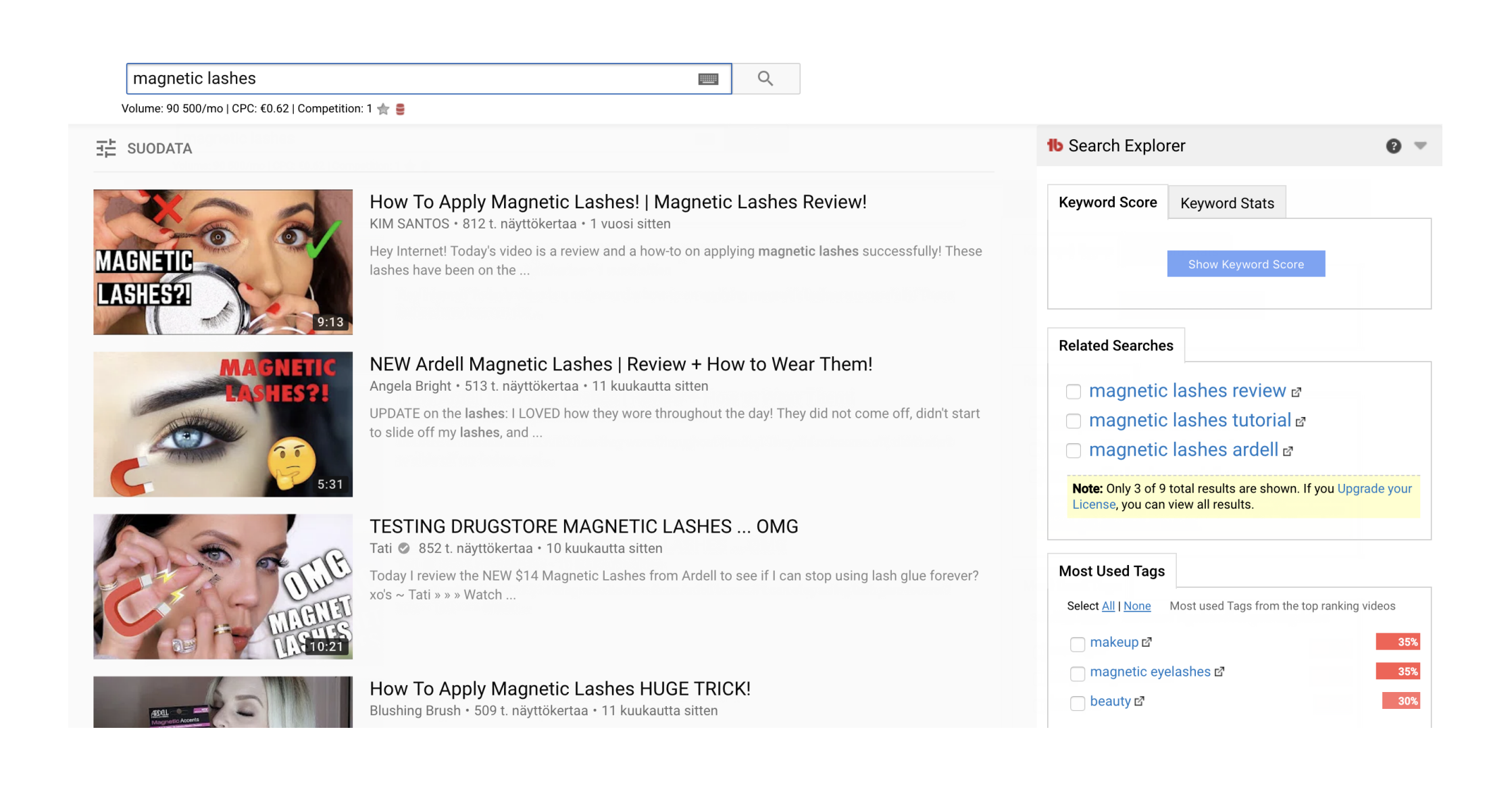The image size is (1512, 788).
Task: Open the magnetic eyelashes tag link
Action: 1150,672
